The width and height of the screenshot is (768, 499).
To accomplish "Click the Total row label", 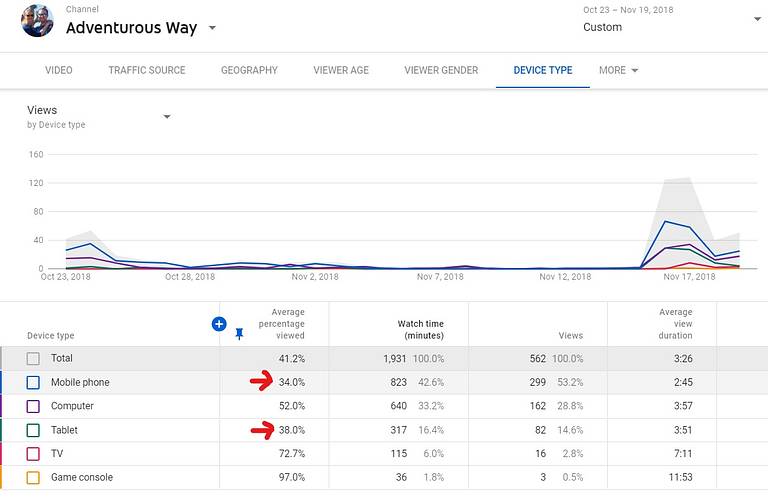I will [x=62, y=358].
